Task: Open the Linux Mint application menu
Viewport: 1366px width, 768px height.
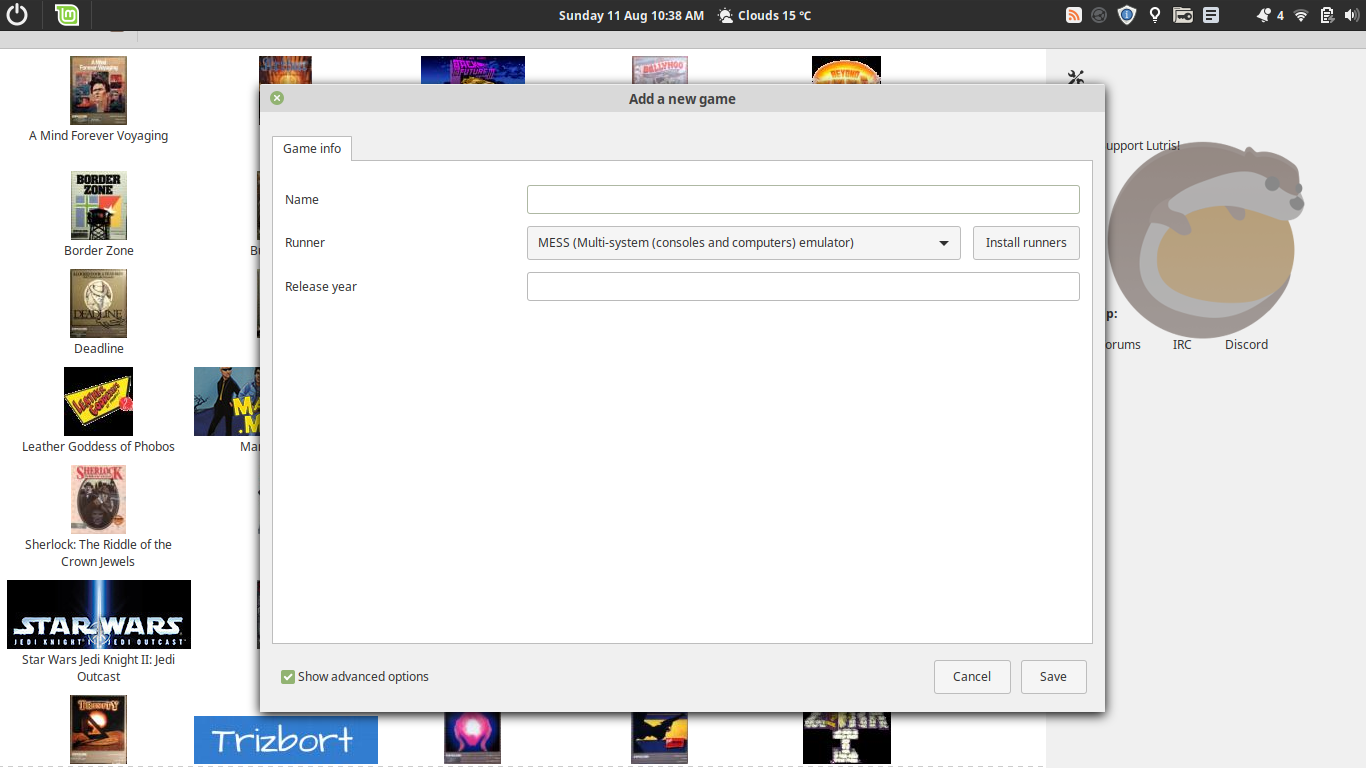Action: (x=66, y=15)
